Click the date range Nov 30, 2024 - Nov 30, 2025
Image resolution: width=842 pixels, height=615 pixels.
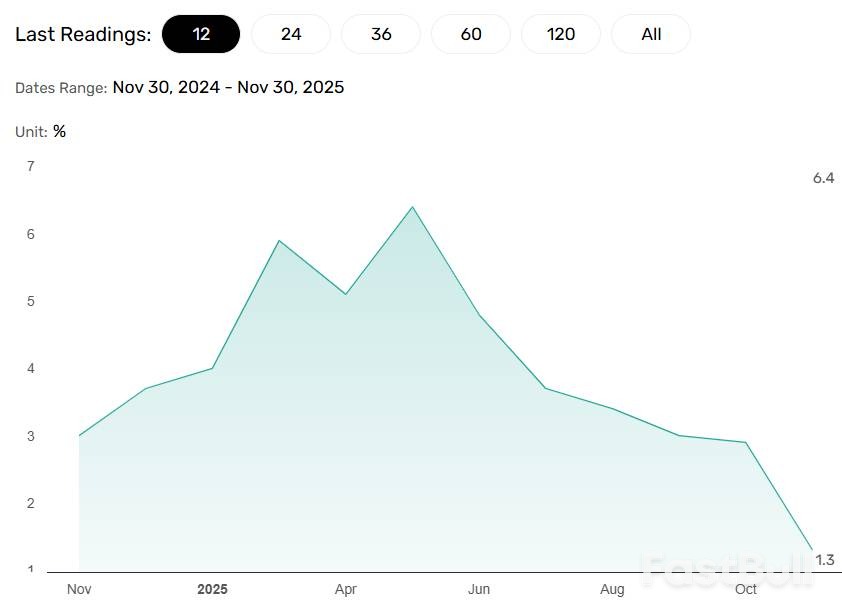coord(228,87)
